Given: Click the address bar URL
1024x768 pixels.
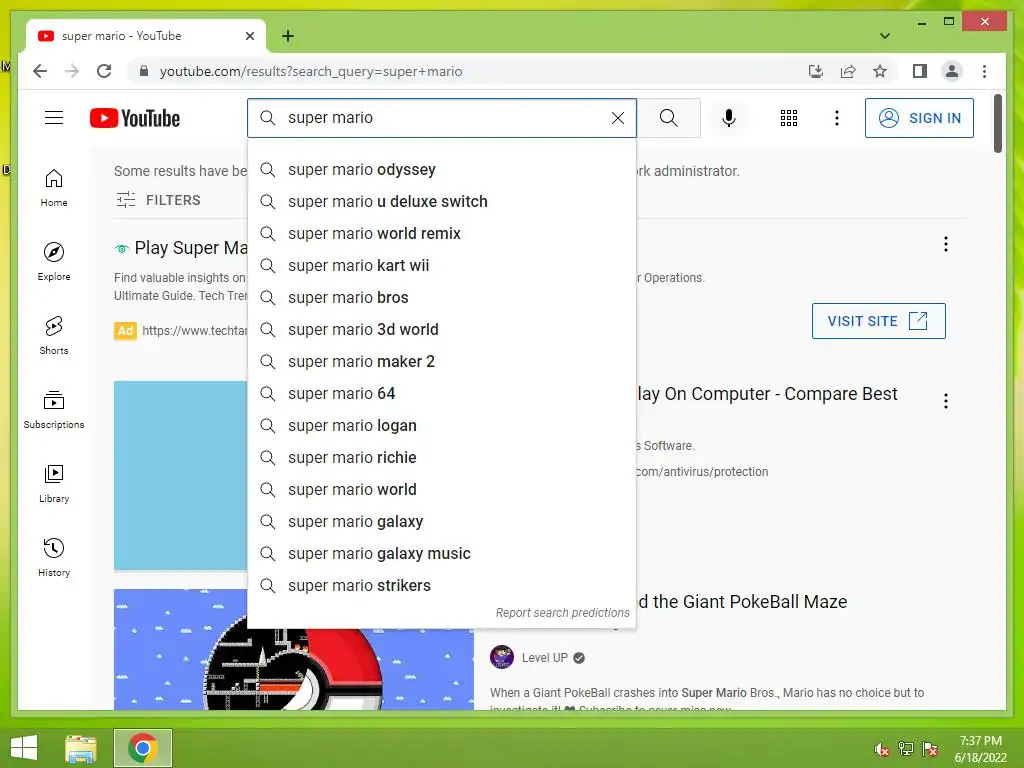Looking at the screenshot, I should coord(311,71).
